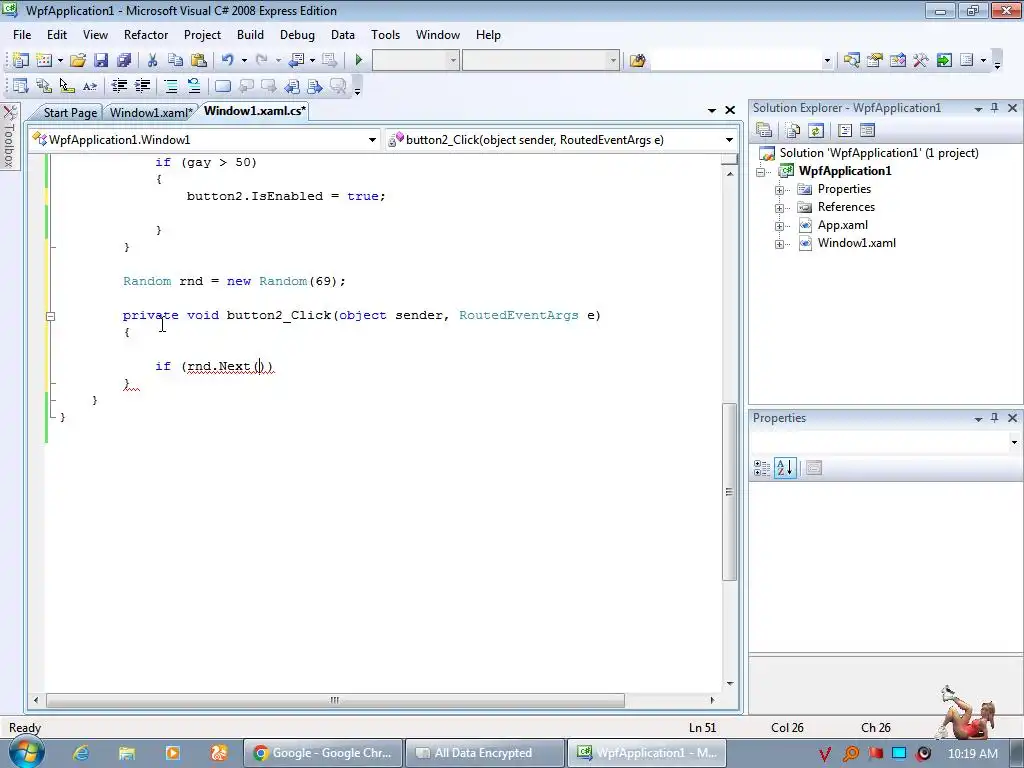This screenshot has width=1024, height=768.
Task: Click the Copy toolbar icon
Action: [x=175, y=61]
